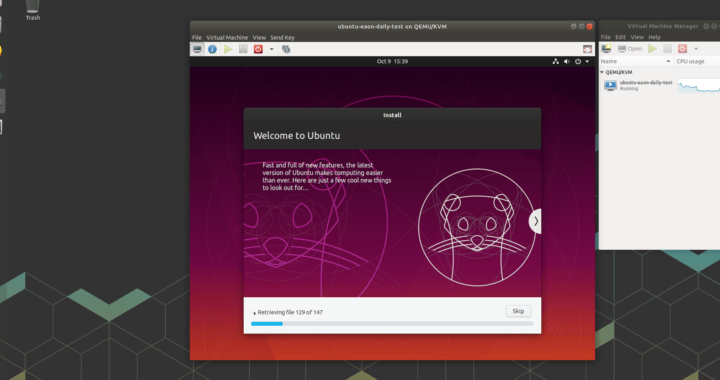Image resolution: width=720 pixels, height=380 pixels.
Task: Open shutdown options dropdown arrow in console toolbar
Action: click(271, 49)
